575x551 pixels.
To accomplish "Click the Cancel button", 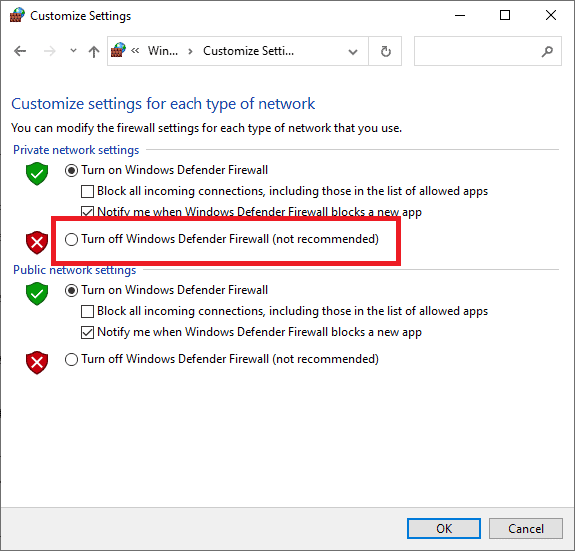I will [x=525, y=528].
